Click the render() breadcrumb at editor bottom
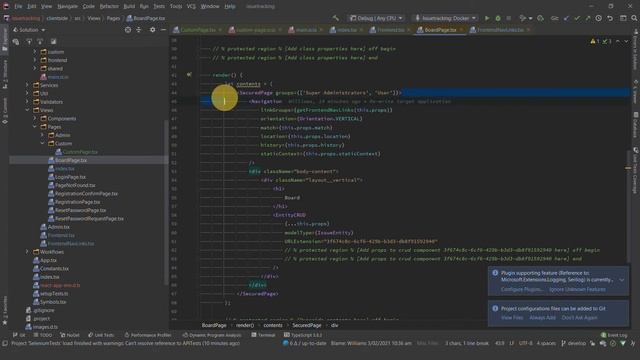640x360 pixels. tap(245, 325)
